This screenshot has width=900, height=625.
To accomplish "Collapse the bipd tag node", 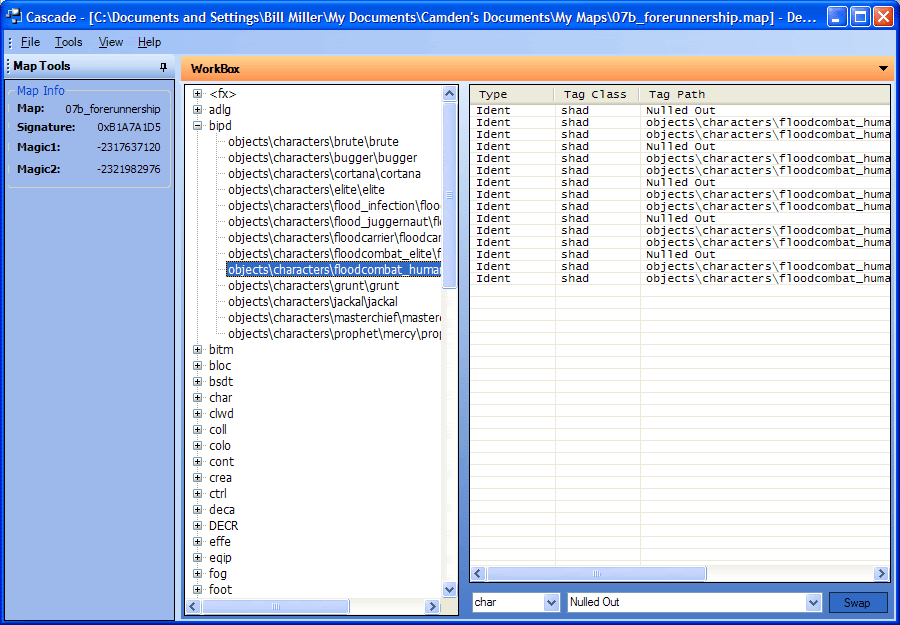I will coord(197,126).
